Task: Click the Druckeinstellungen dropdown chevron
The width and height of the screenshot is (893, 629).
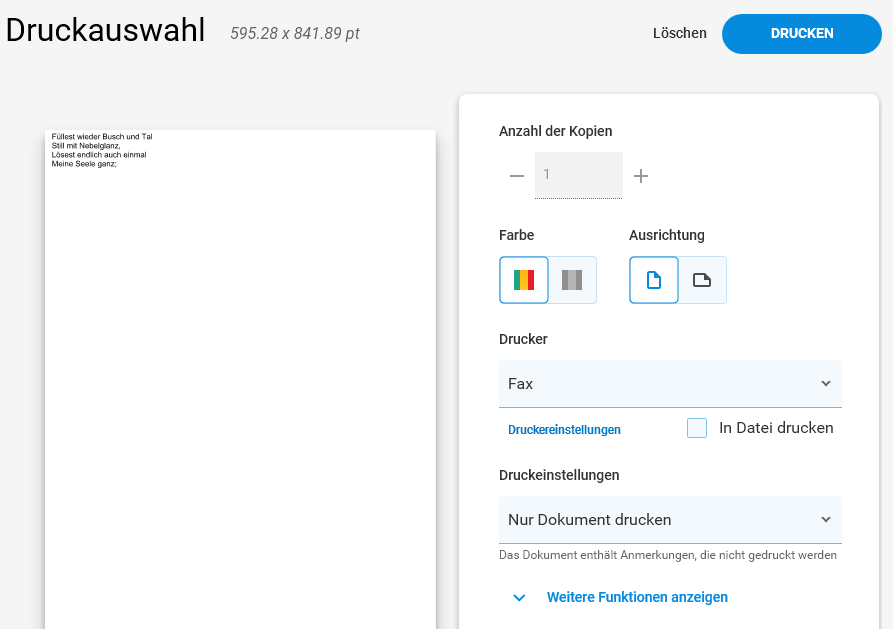Action: pyautogui.click(x=826, y=520)
